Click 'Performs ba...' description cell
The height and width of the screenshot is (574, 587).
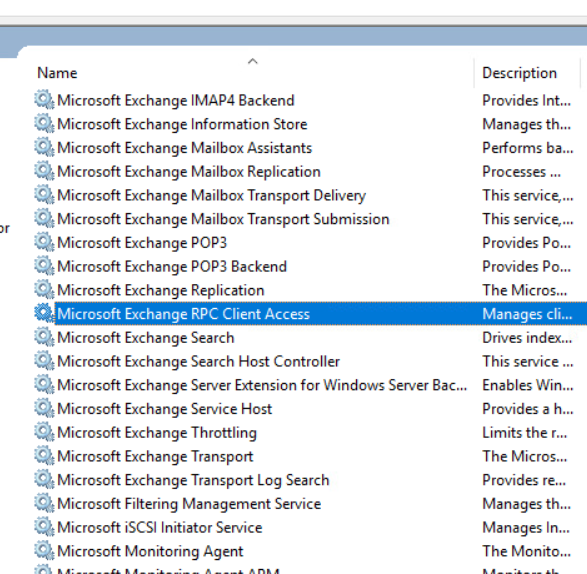pos(527,148)
